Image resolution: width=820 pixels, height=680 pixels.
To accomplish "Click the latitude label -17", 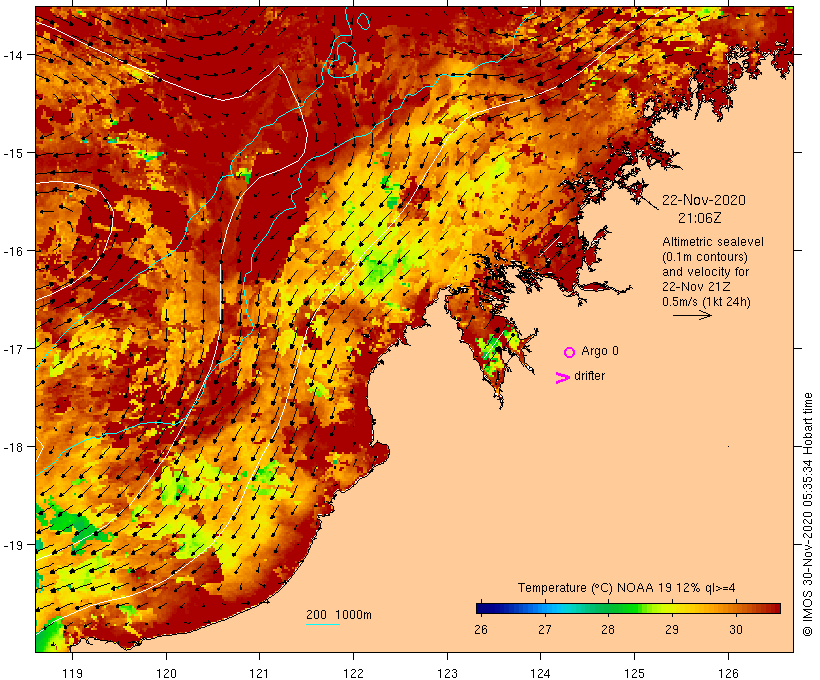I will coord(12,348).
